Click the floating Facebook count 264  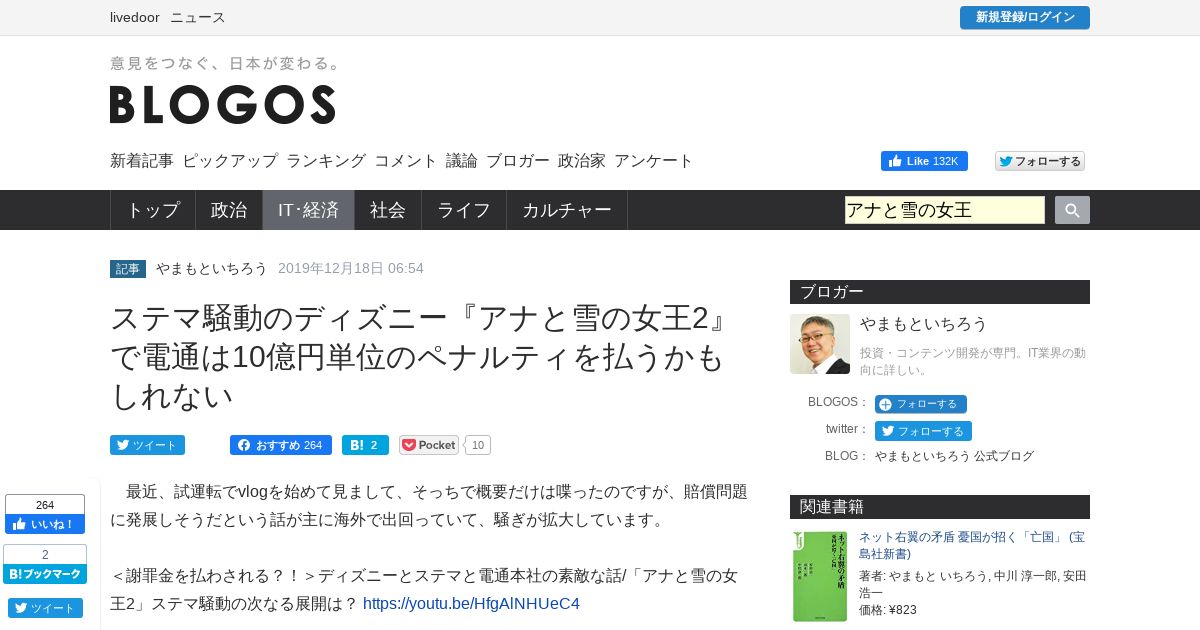45,505
